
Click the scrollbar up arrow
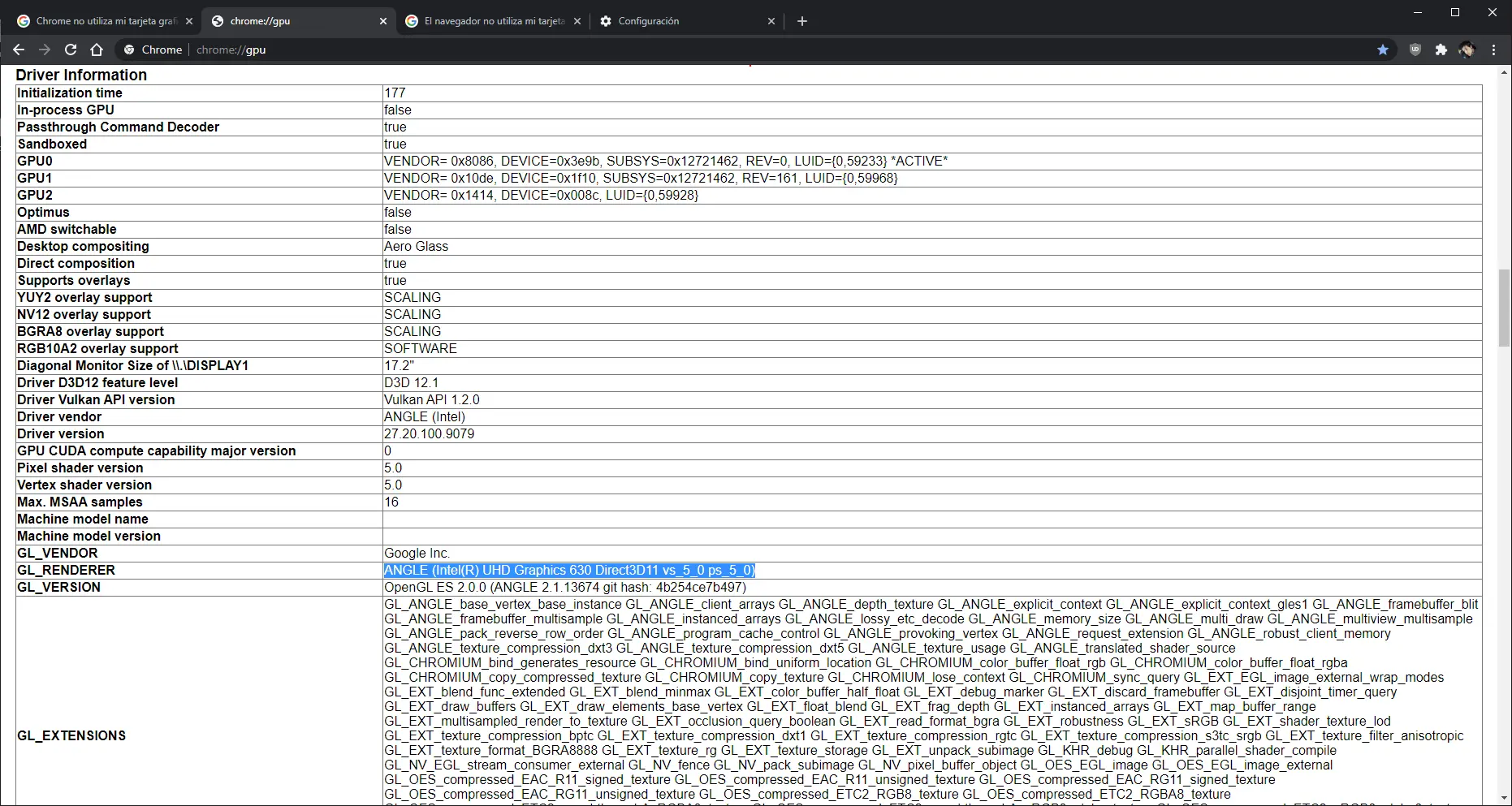(x=1504, y=72)
